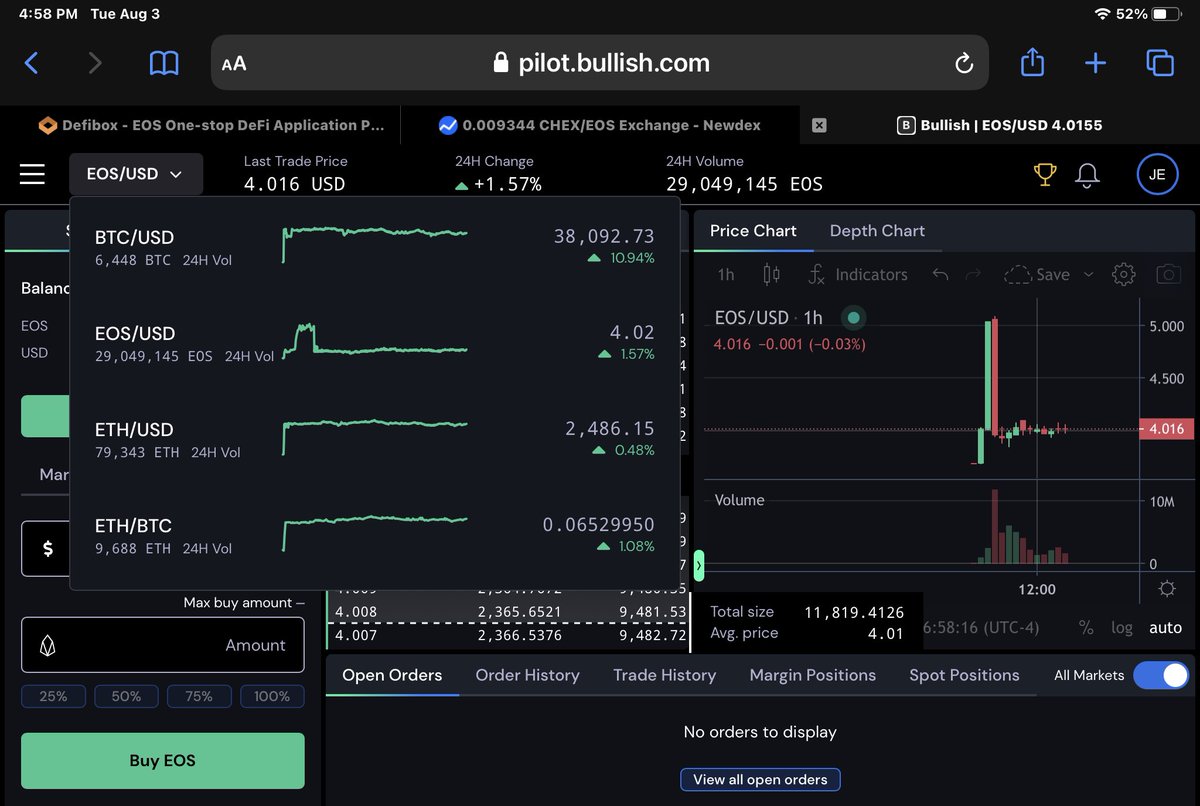This screenshot has width=1200, height=806.
Task: Choose the ETH/USD market row
Action: [x=375, y=438]
